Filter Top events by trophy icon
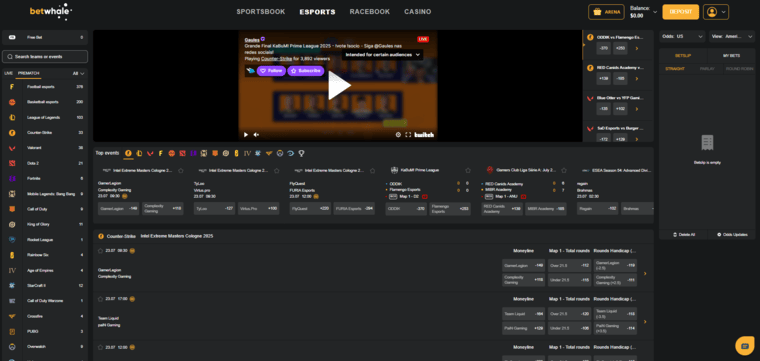 pos(301,153)
